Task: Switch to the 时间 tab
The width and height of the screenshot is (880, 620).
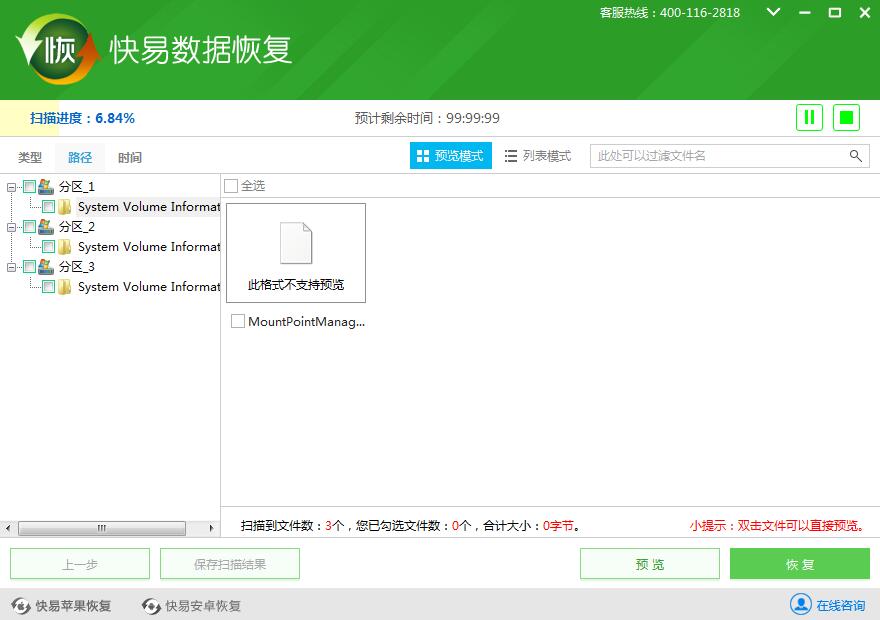Action: pyautogui.click(x=129, y=157)
